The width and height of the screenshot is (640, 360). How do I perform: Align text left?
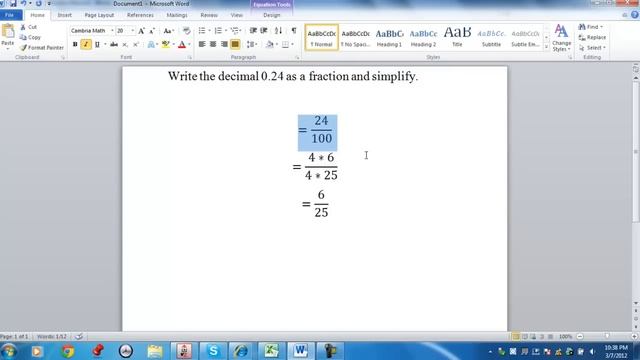click(202, 44)
